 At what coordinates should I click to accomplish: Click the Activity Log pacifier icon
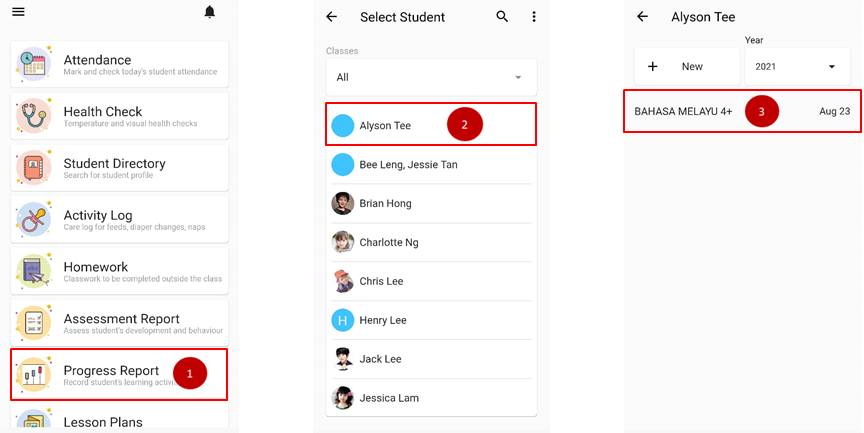[33, 220]
